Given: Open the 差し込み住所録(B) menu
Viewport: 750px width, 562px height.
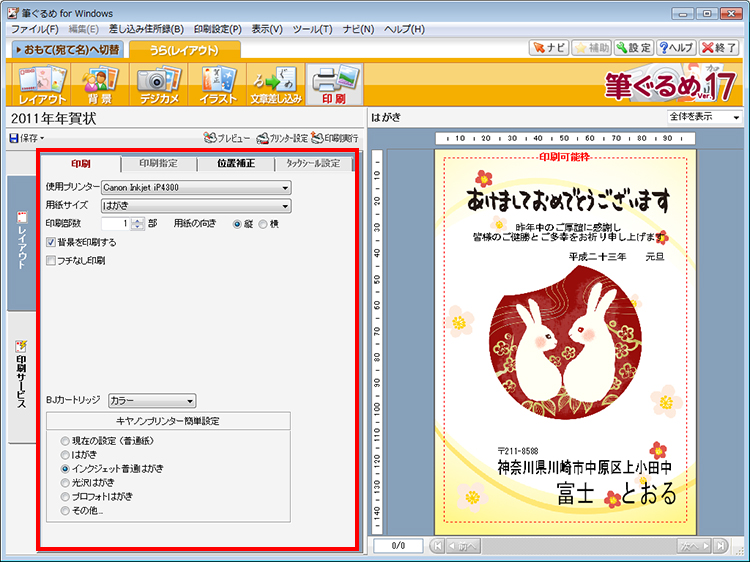Looking at the screenshot, I should 146,29.
